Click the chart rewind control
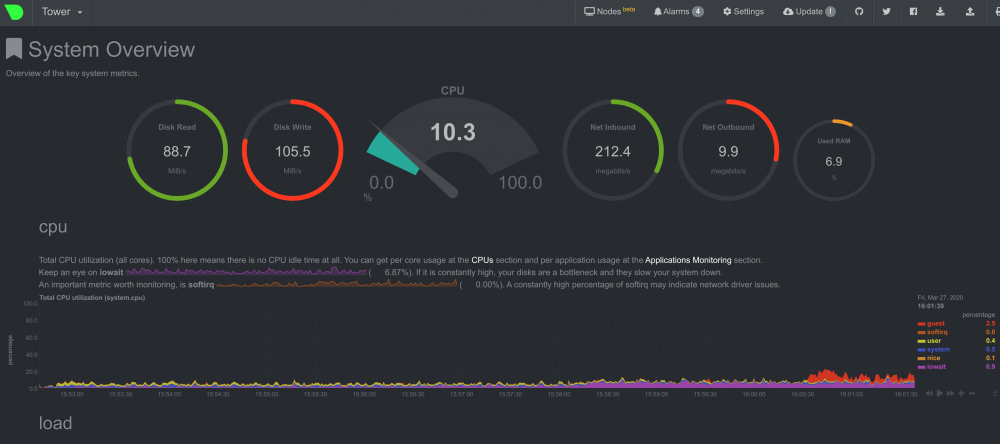Screen dimensions: 1000x444 [x=930, y=393]
